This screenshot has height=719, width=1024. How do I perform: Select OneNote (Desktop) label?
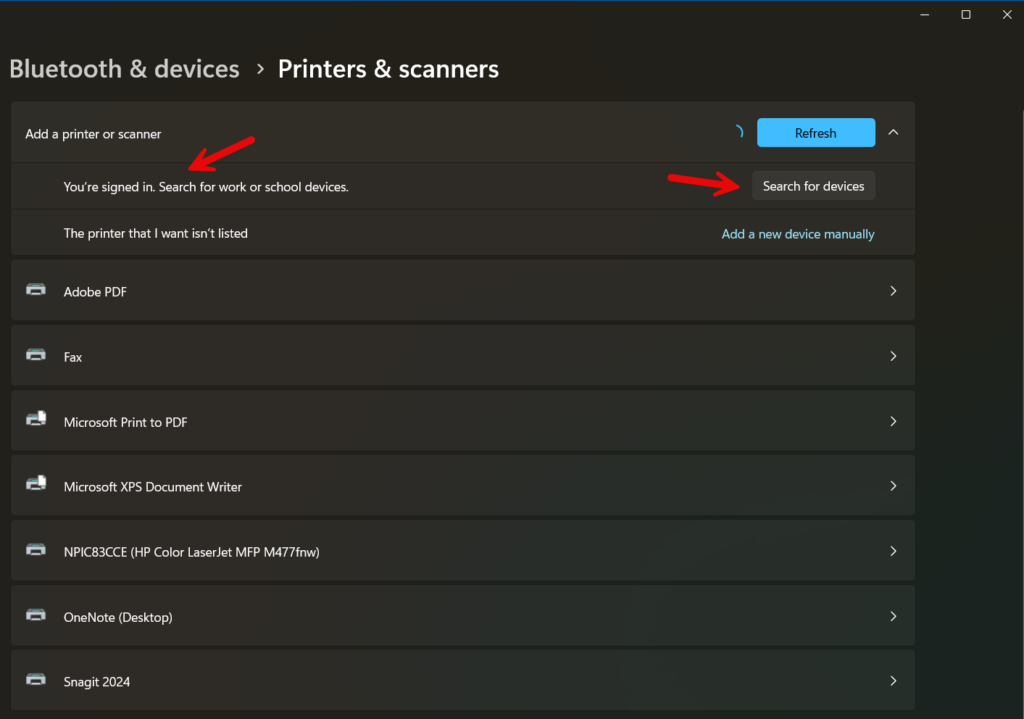(118, 617)
